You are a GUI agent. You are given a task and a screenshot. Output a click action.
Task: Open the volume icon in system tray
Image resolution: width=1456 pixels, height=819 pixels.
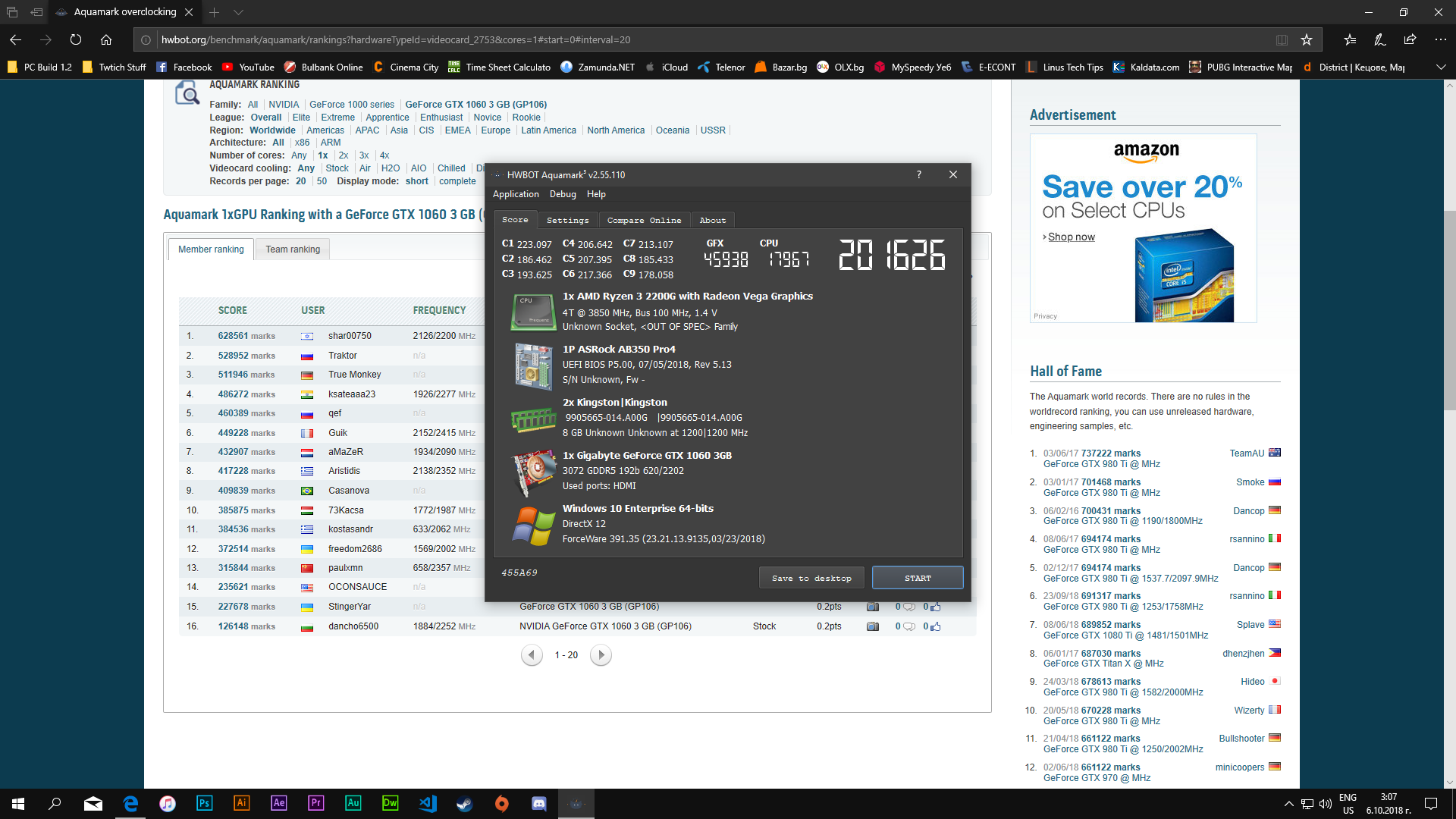point(1325,804)
